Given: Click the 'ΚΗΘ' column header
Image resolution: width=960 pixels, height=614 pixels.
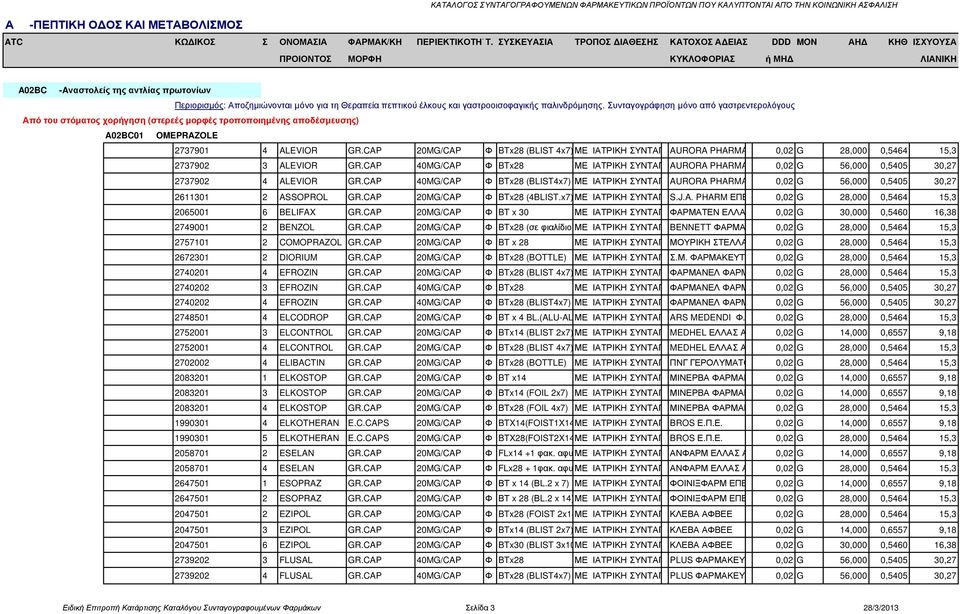Looking at the screenshot, I should pyautogui.click(x=898, y=42).
